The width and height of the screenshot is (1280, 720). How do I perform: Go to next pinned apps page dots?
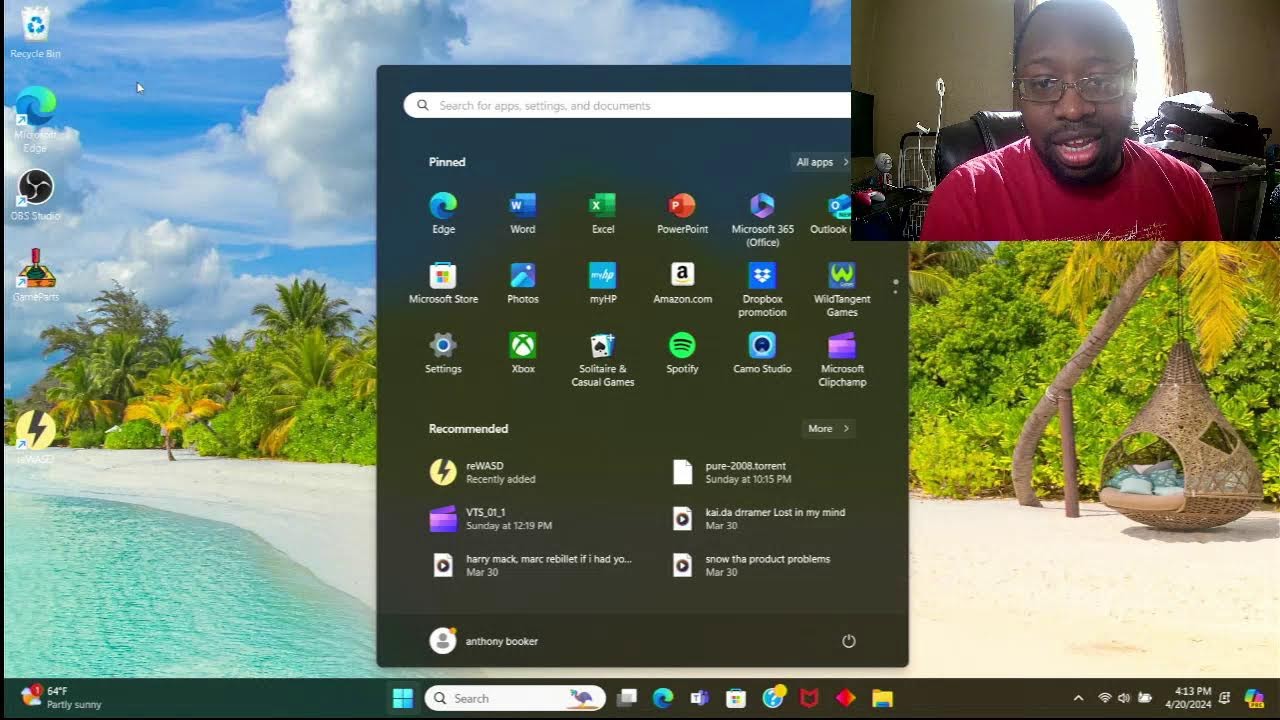pyautogui.click(x=895, y=287)
